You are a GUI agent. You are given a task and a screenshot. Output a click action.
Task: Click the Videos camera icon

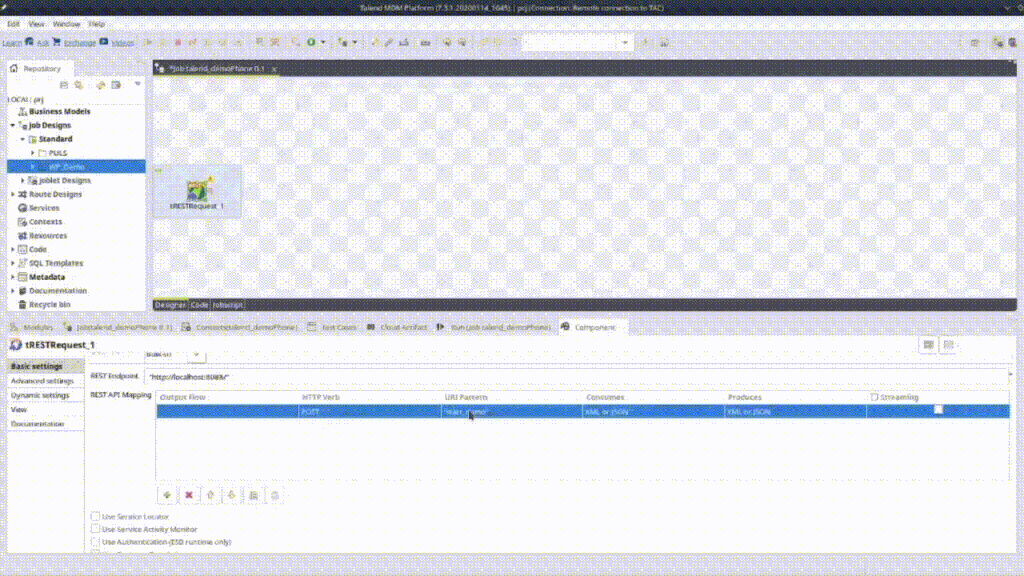click(104, 42)
